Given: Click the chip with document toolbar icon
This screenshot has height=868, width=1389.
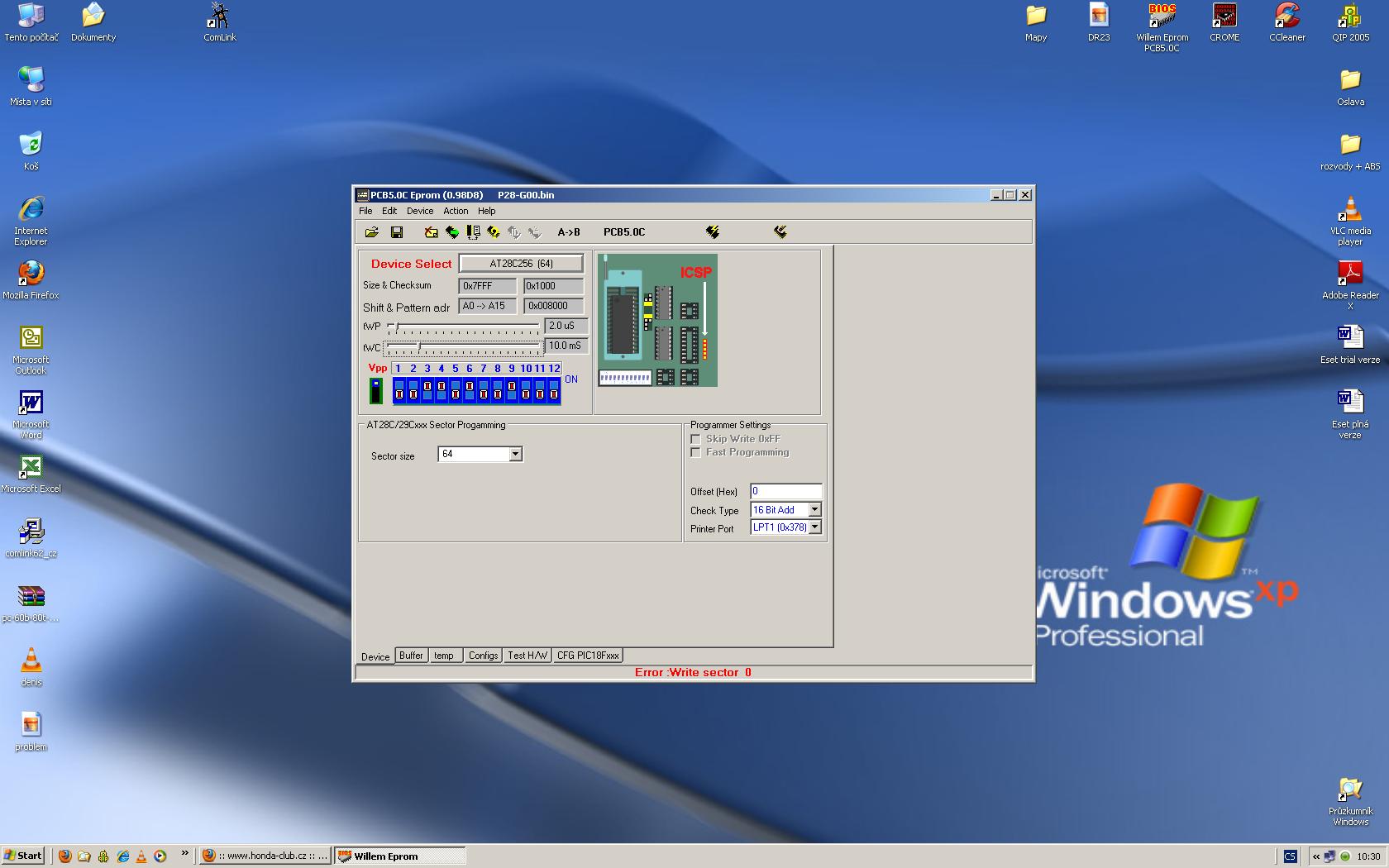Looking at the screenshot, I should (x=473, y=232).
